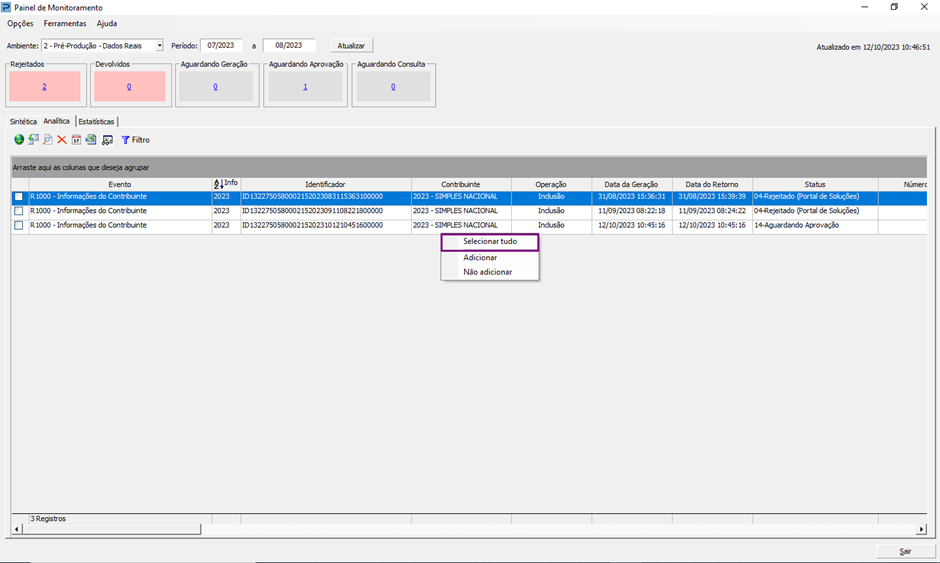Open the Rejeitados count link
940x563 pixels.
point(44,87)
